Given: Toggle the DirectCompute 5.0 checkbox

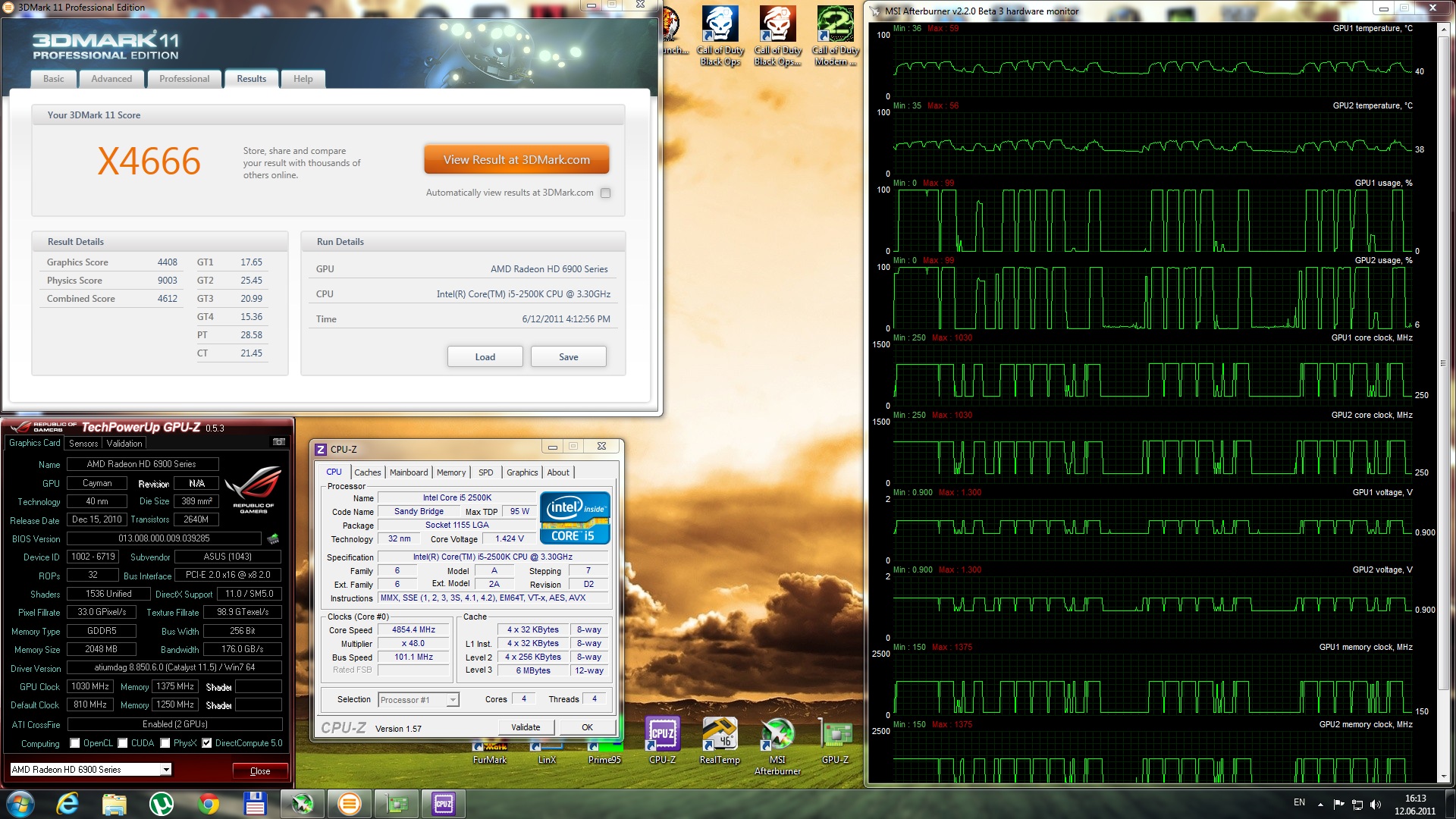Looking at the screenshot, I should pos(206,743).
